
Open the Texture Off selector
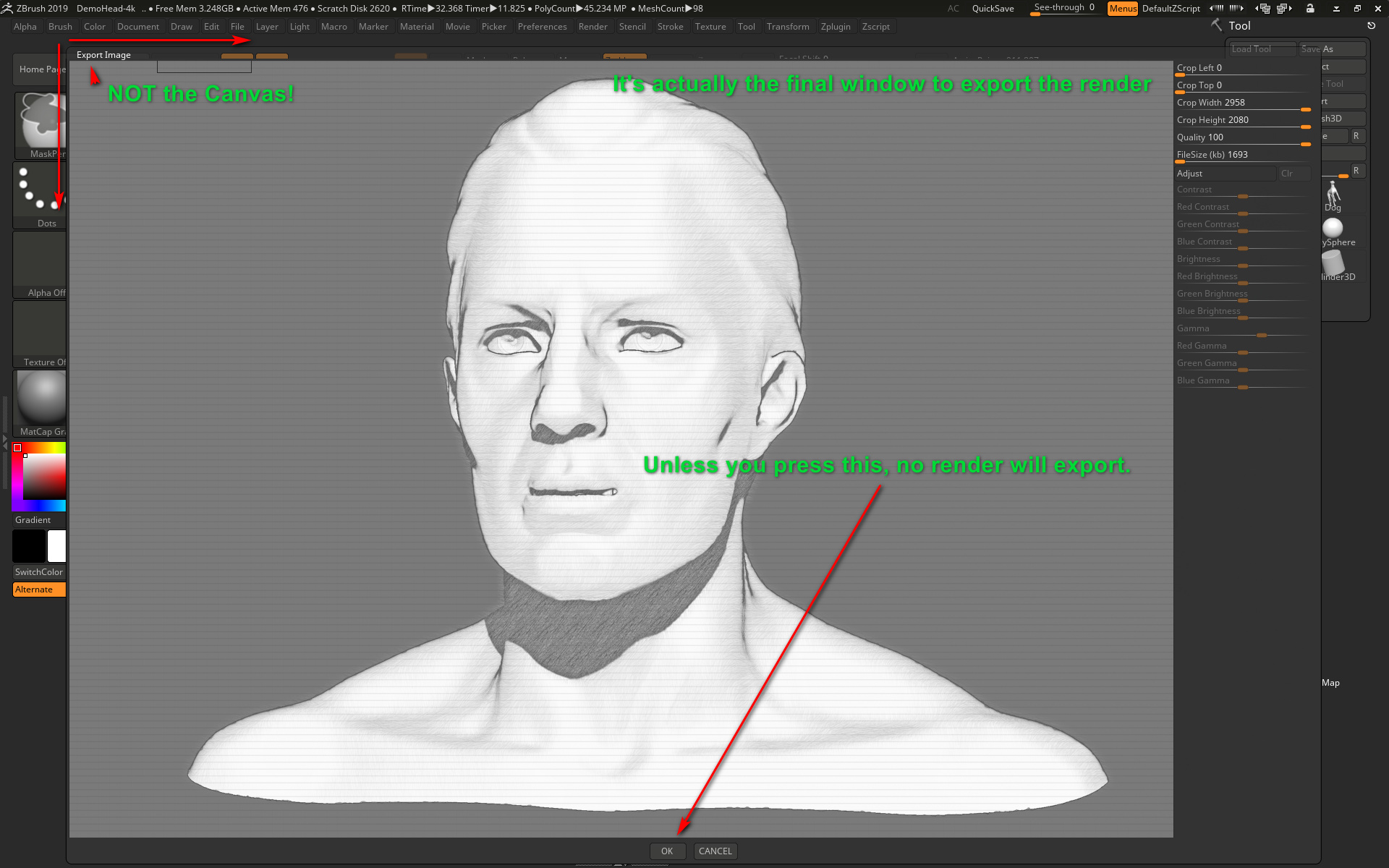coord(40,331)
